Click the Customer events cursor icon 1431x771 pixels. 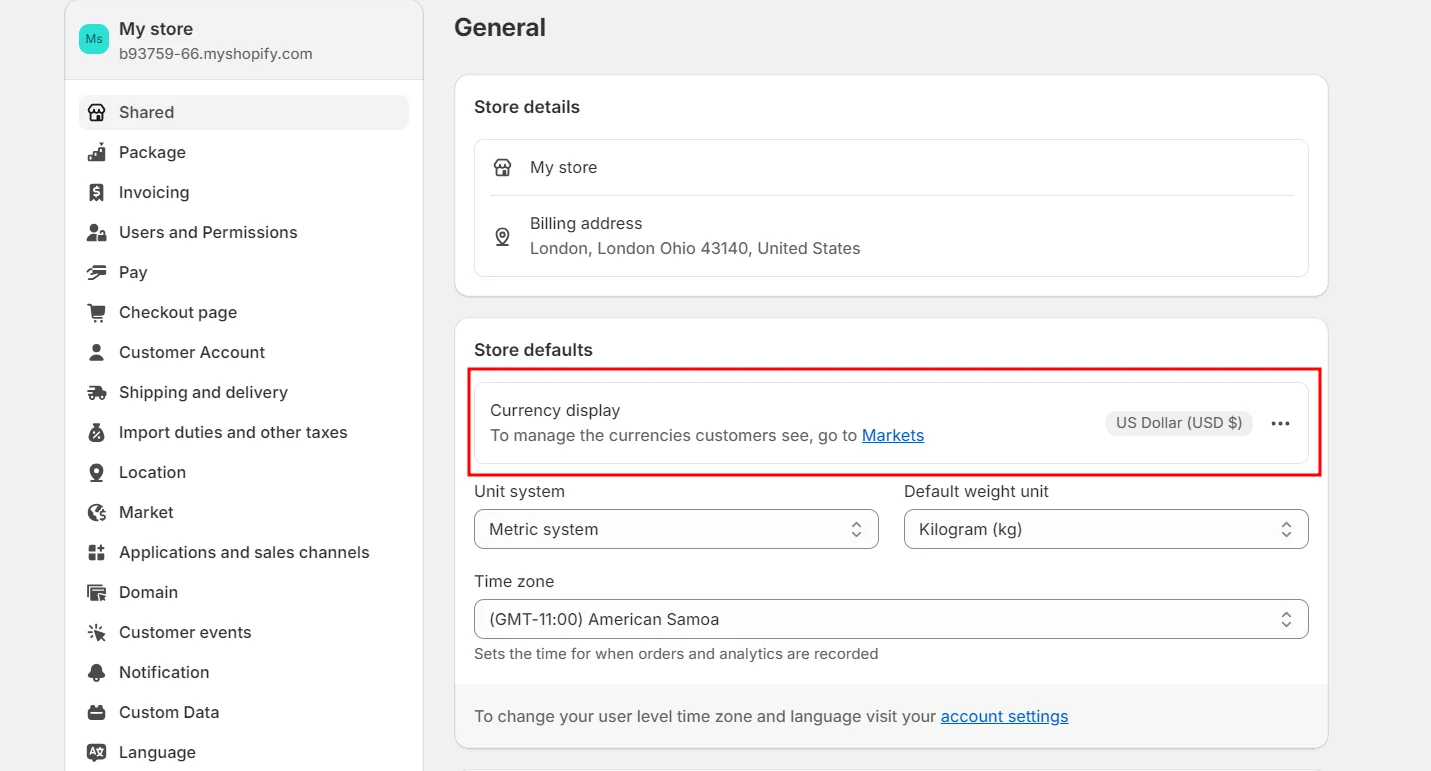[96, 632]
